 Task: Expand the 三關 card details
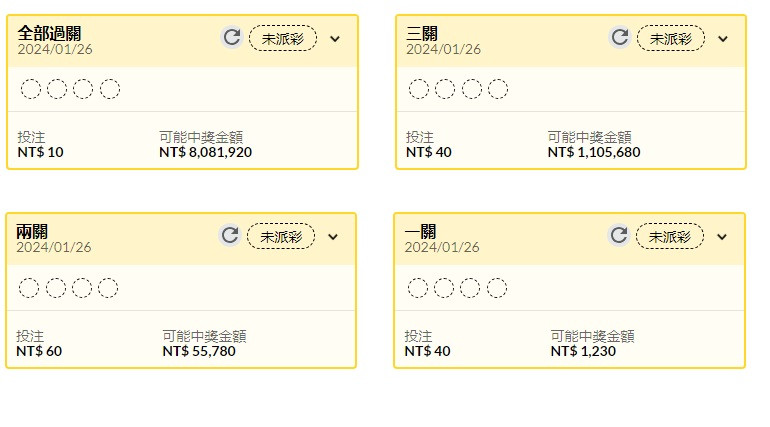[x=723, y=39]
